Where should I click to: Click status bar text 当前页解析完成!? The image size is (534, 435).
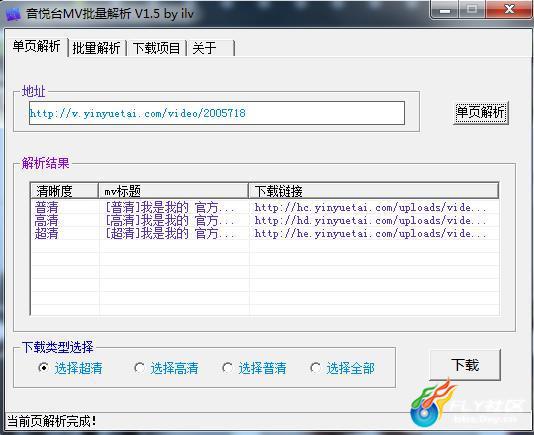coord(51,421)
